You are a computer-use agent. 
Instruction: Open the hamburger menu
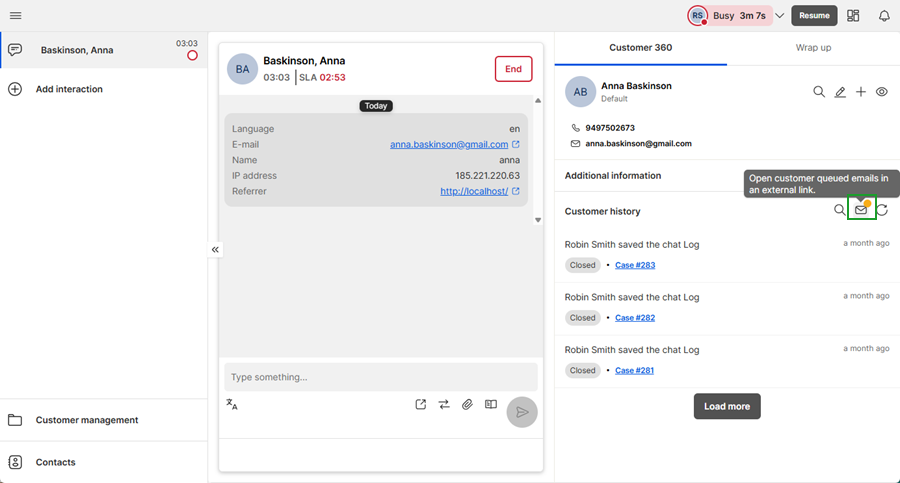[x=15, y=16]
